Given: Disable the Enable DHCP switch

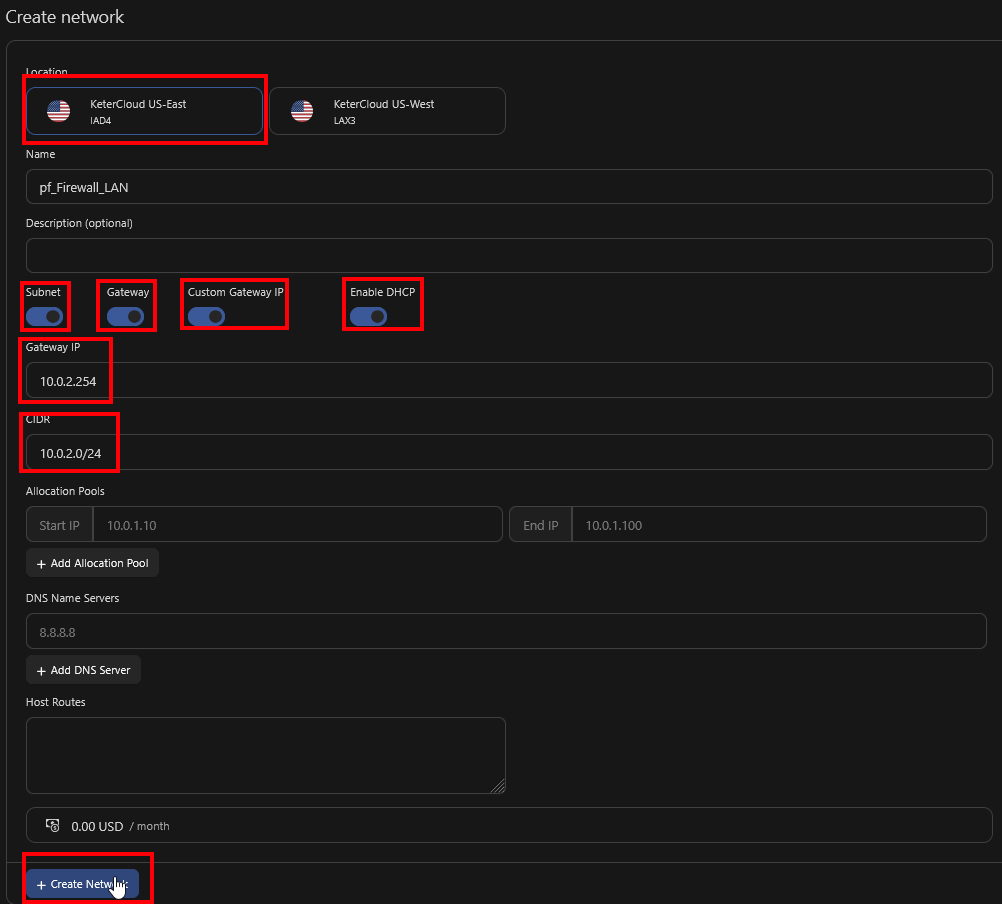Looking at the screenshot, I should coord(368,315).
